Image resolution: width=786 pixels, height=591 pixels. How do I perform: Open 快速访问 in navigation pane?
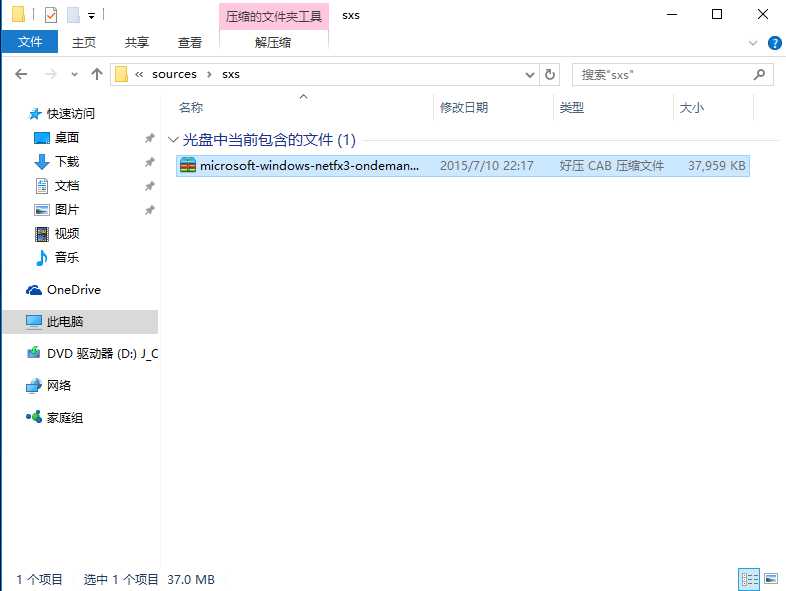click(71, 114)
